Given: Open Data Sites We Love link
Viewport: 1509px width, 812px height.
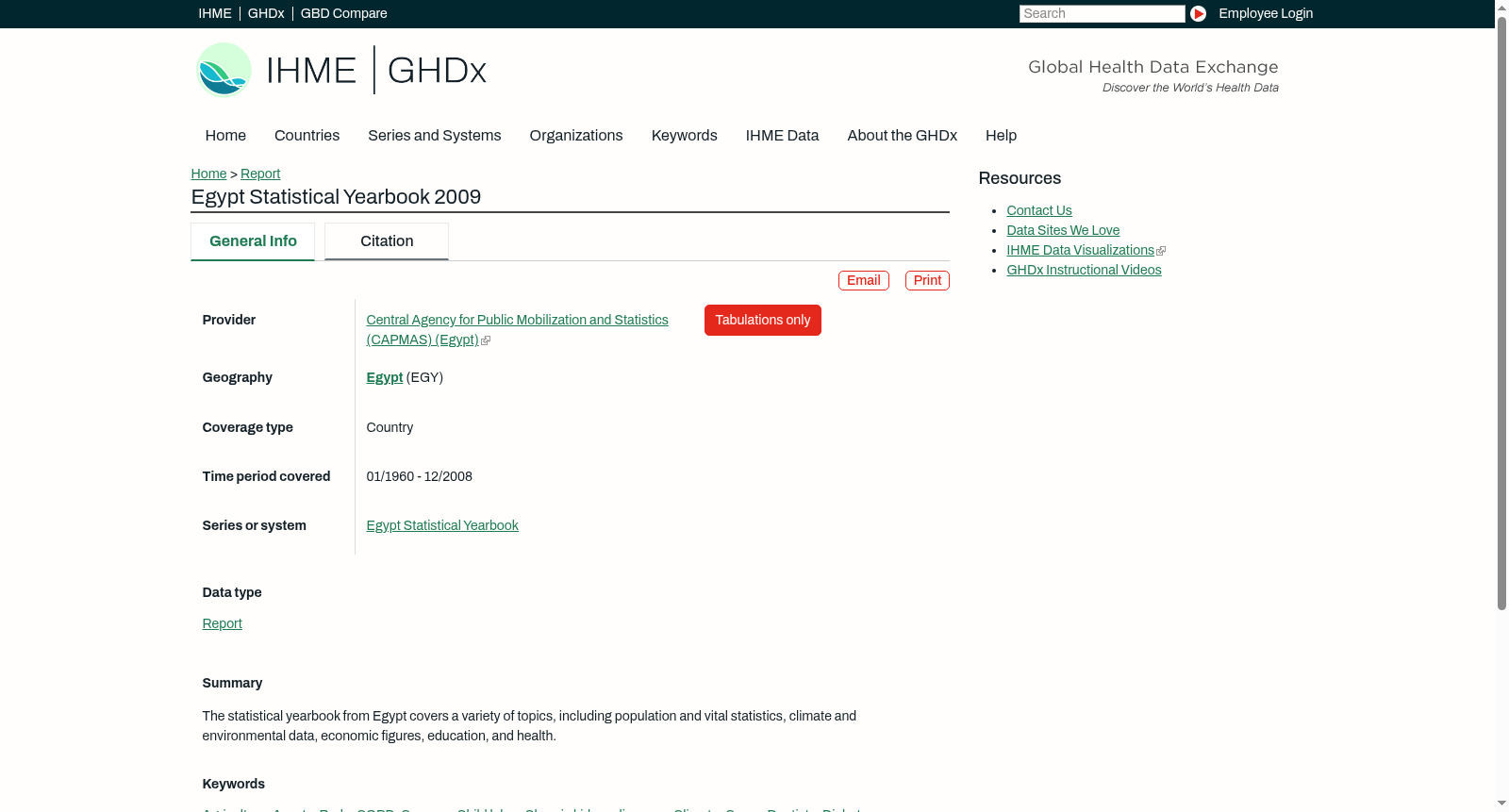Looking at the screenshot, I should 1063,230.
